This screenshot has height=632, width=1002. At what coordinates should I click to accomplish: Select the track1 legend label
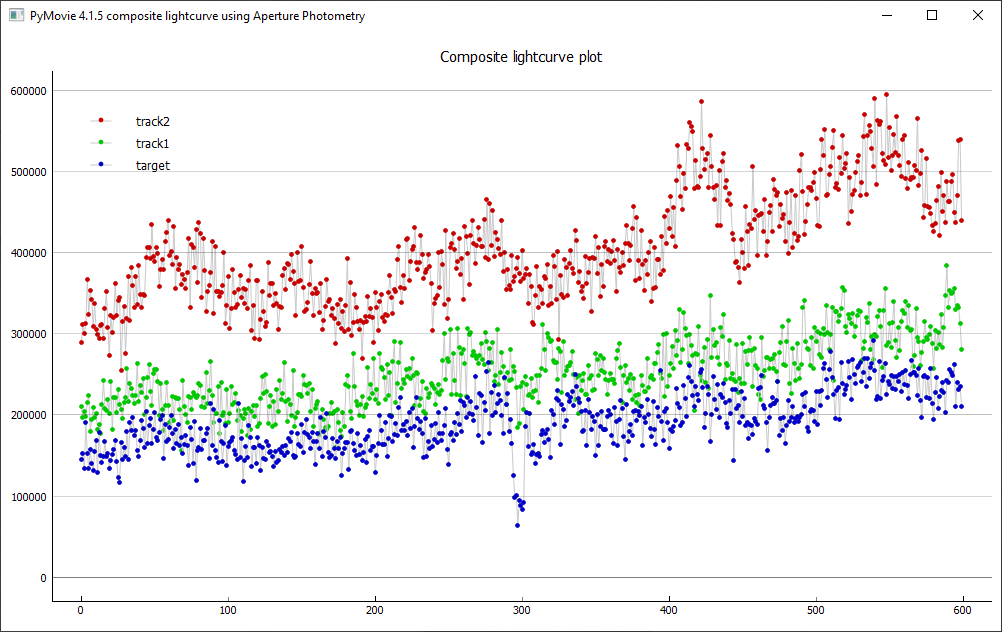(153, 143)
